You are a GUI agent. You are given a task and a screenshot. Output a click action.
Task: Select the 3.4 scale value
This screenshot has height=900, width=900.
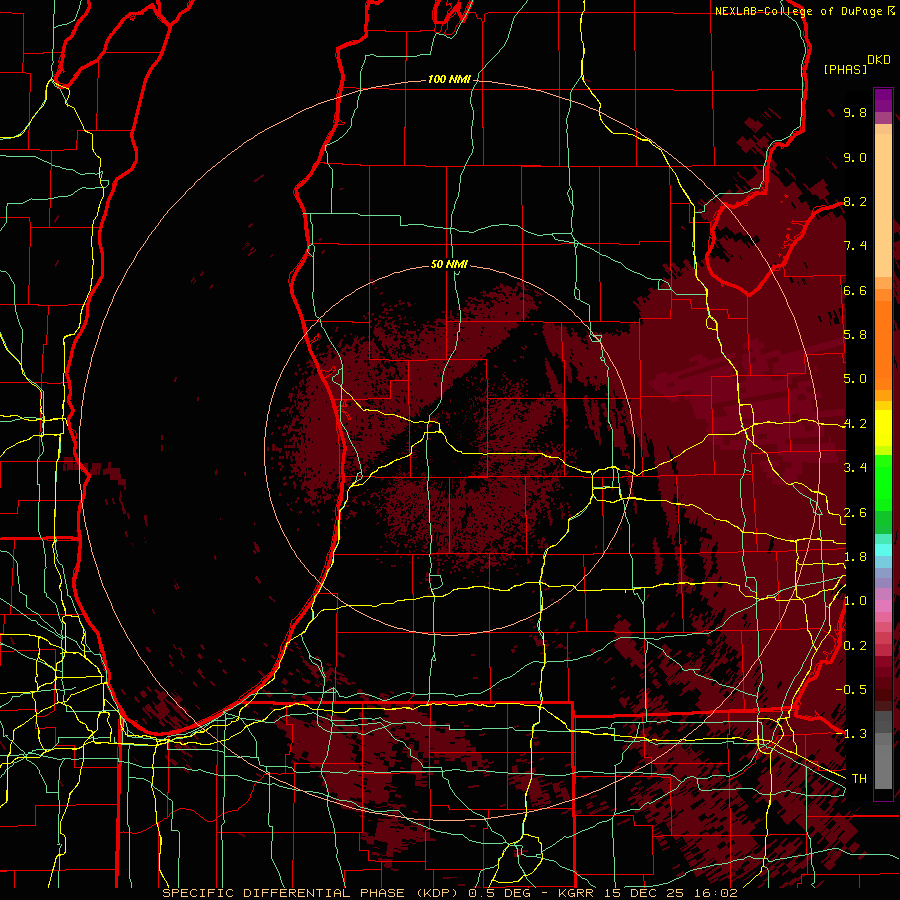pos(855,468)
